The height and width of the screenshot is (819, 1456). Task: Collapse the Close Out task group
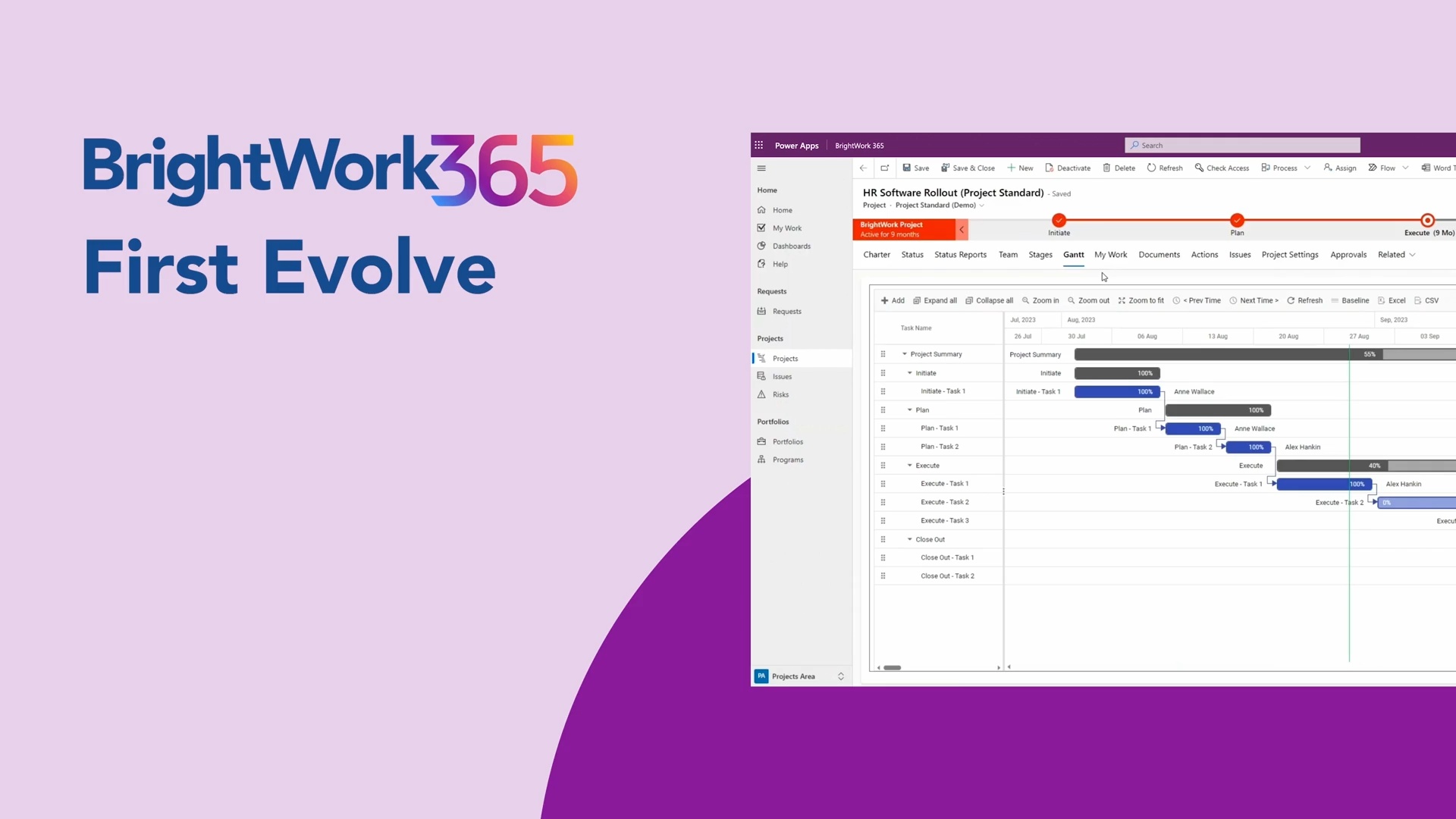click(910, 539)
